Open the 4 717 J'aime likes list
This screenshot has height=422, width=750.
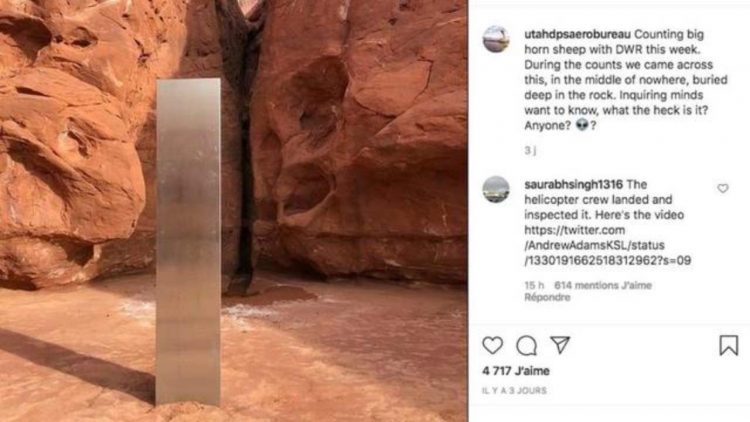pos(516,371)
